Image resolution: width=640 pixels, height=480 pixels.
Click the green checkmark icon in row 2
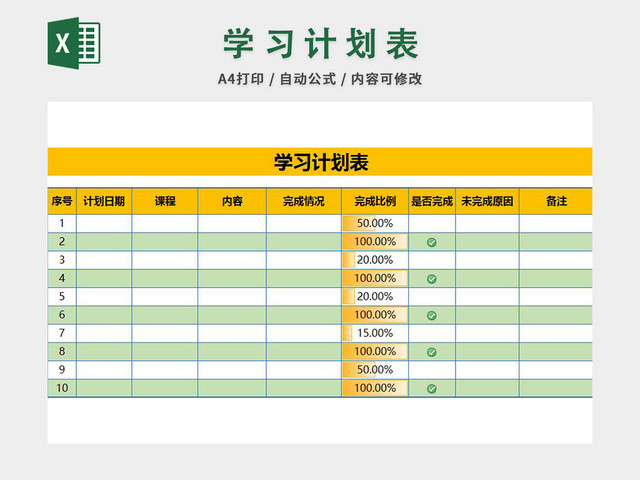[x=431, y=242]
